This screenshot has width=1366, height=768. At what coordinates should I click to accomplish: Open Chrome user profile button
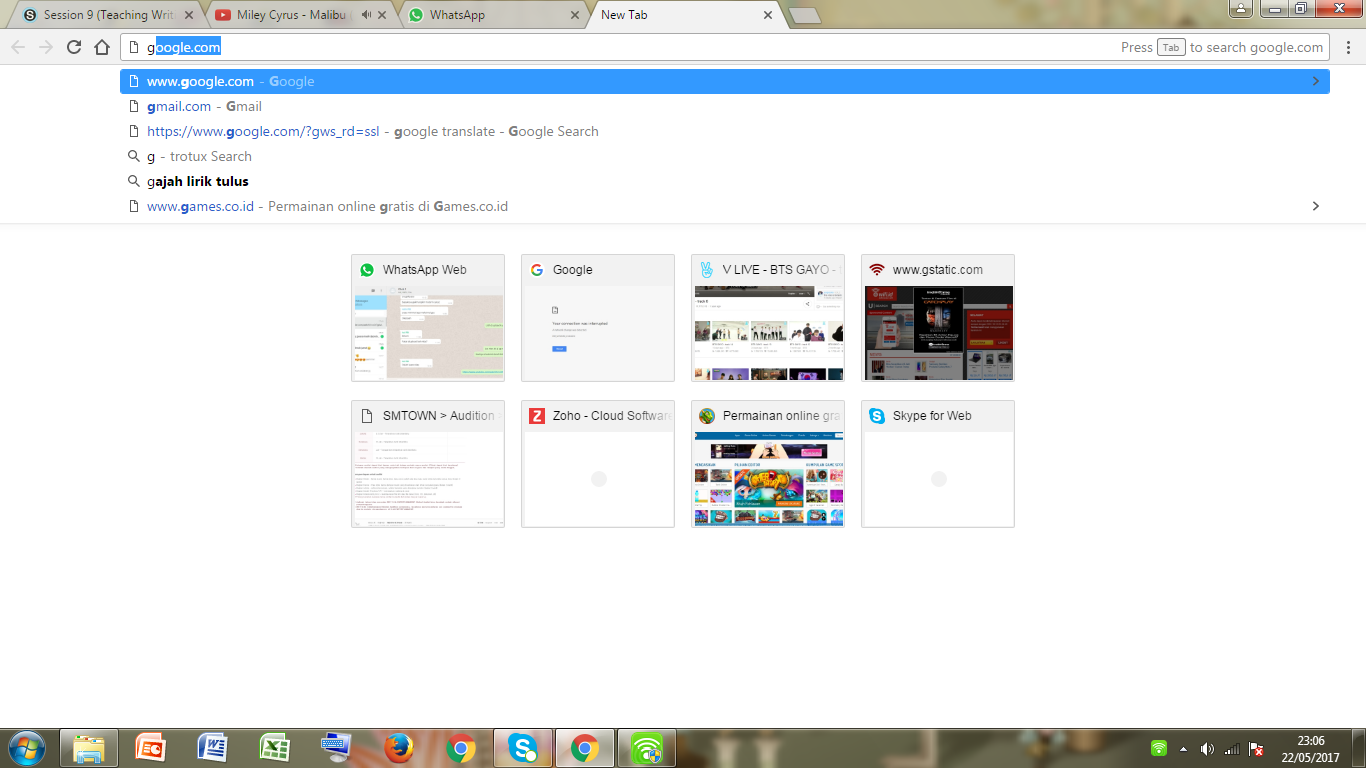pyautogui.click(x=1241, y=8)
